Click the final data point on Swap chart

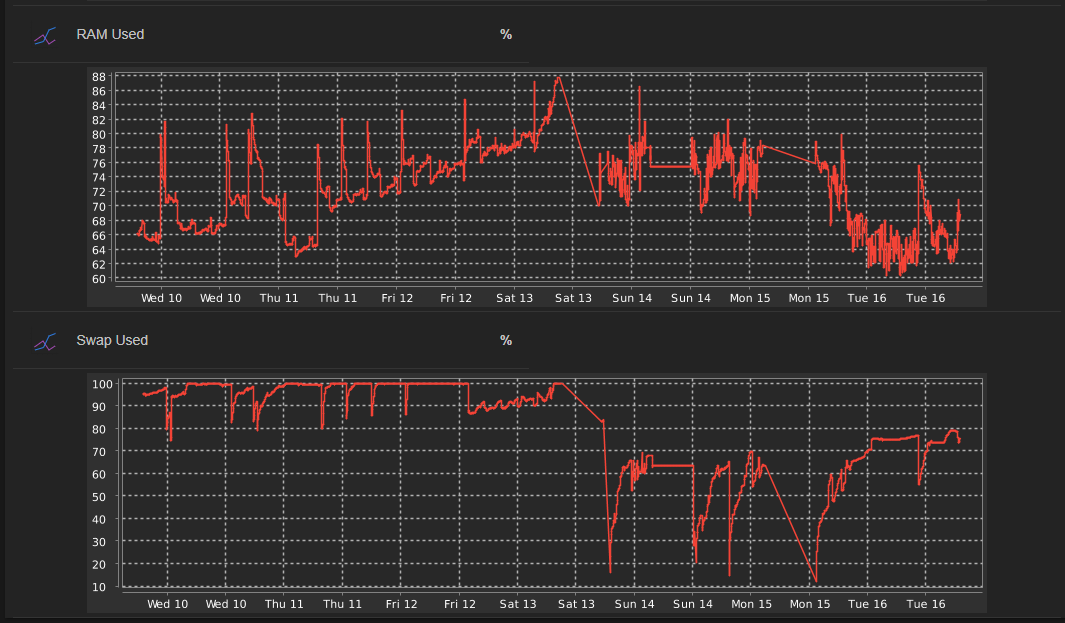tap(959, 441)
